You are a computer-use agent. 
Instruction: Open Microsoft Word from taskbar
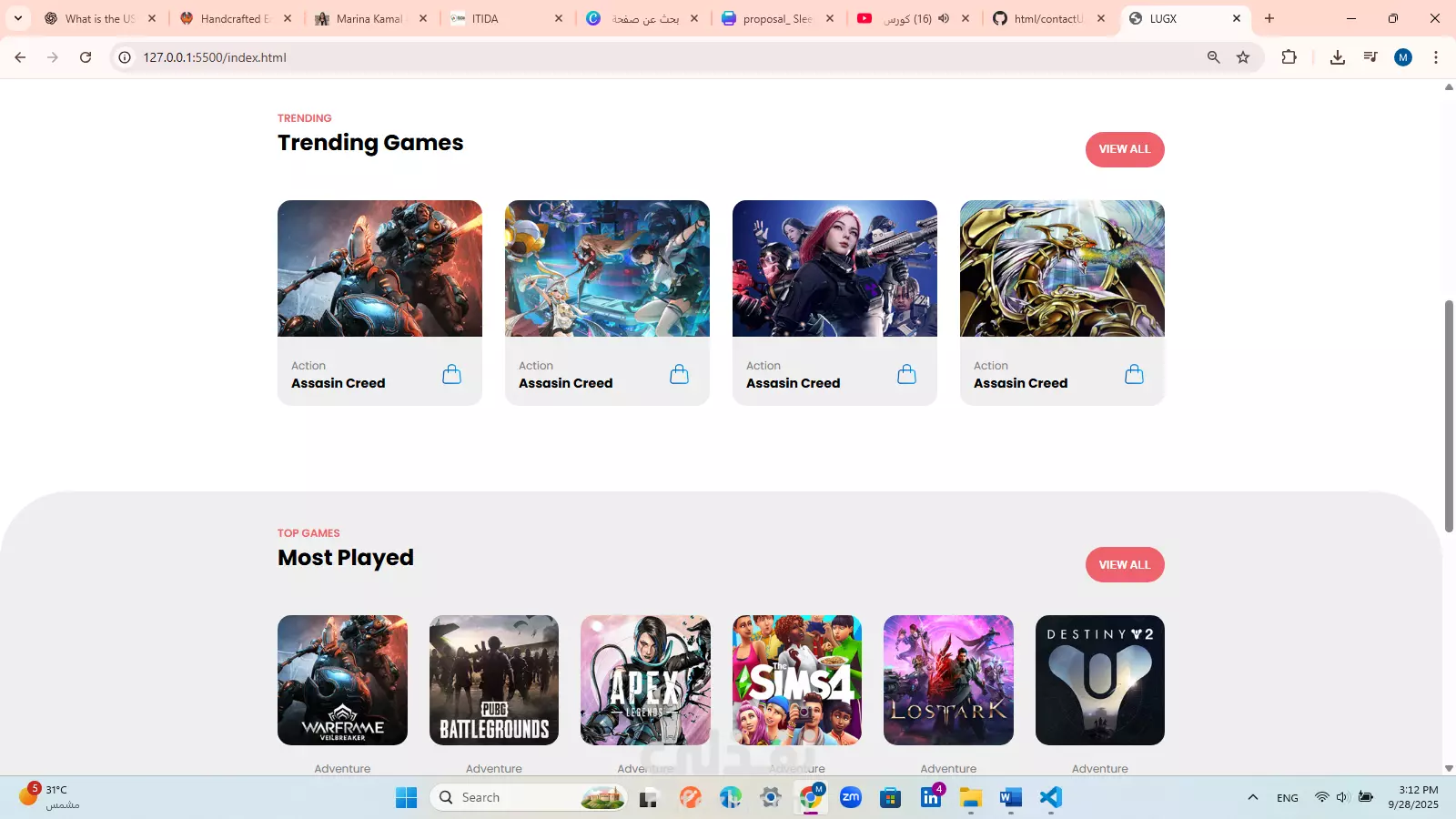(x=1010, y=798)
